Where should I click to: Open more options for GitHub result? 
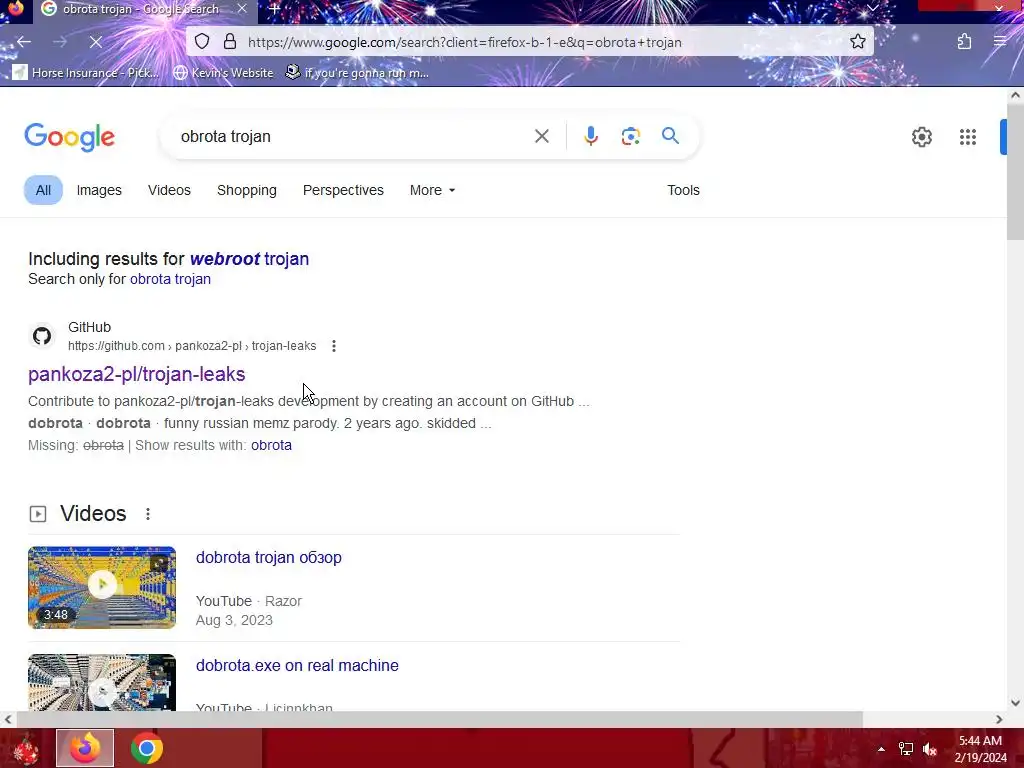[334, 346]
